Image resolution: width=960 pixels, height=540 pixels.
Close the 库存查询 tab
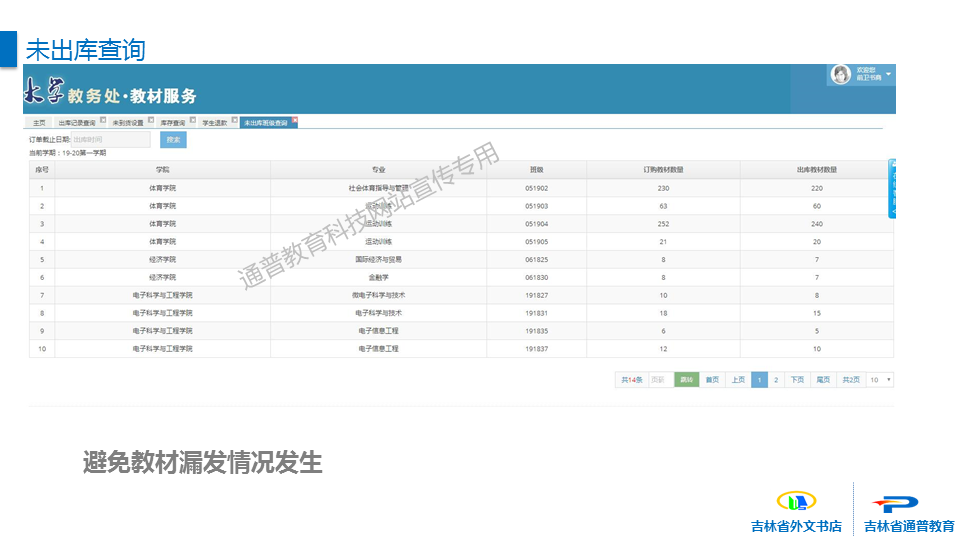coord(193,120)
